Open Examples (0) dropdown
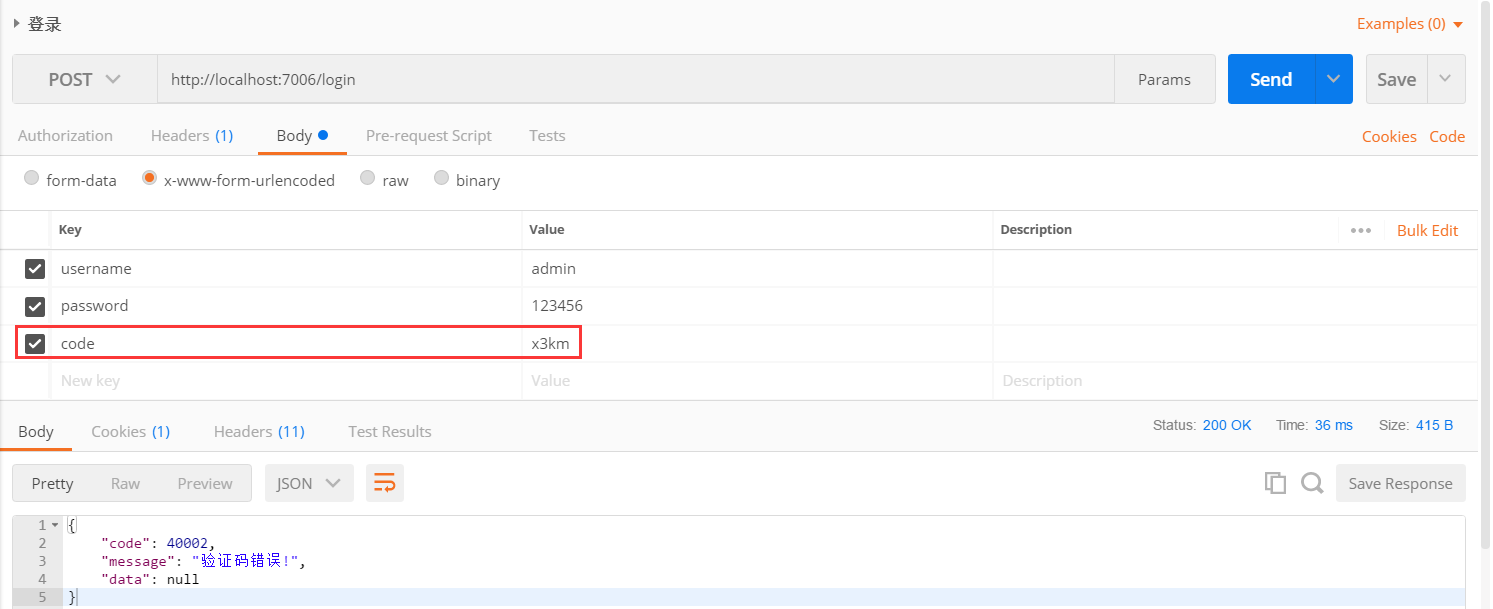Screen dimensions: 1493x609 (1409, 24)
